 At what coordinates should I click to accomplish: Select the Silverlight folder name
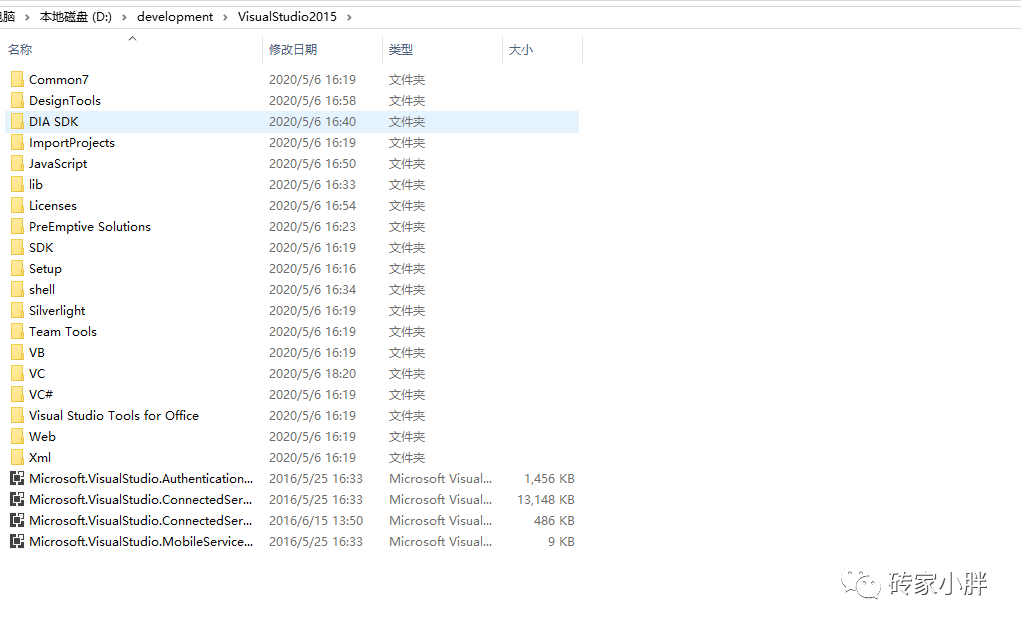[57, 311]
